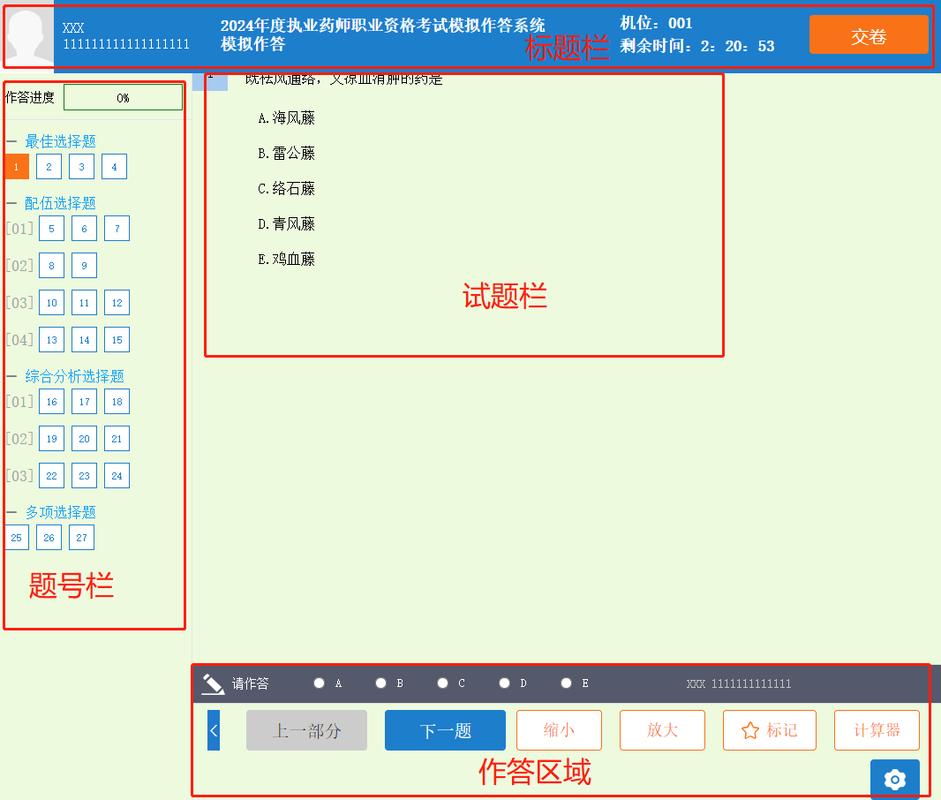Open question 25 box
Image resolution: width=941 pixels, height=800 pixels.
pyautogui.click(x=16, y=538)
